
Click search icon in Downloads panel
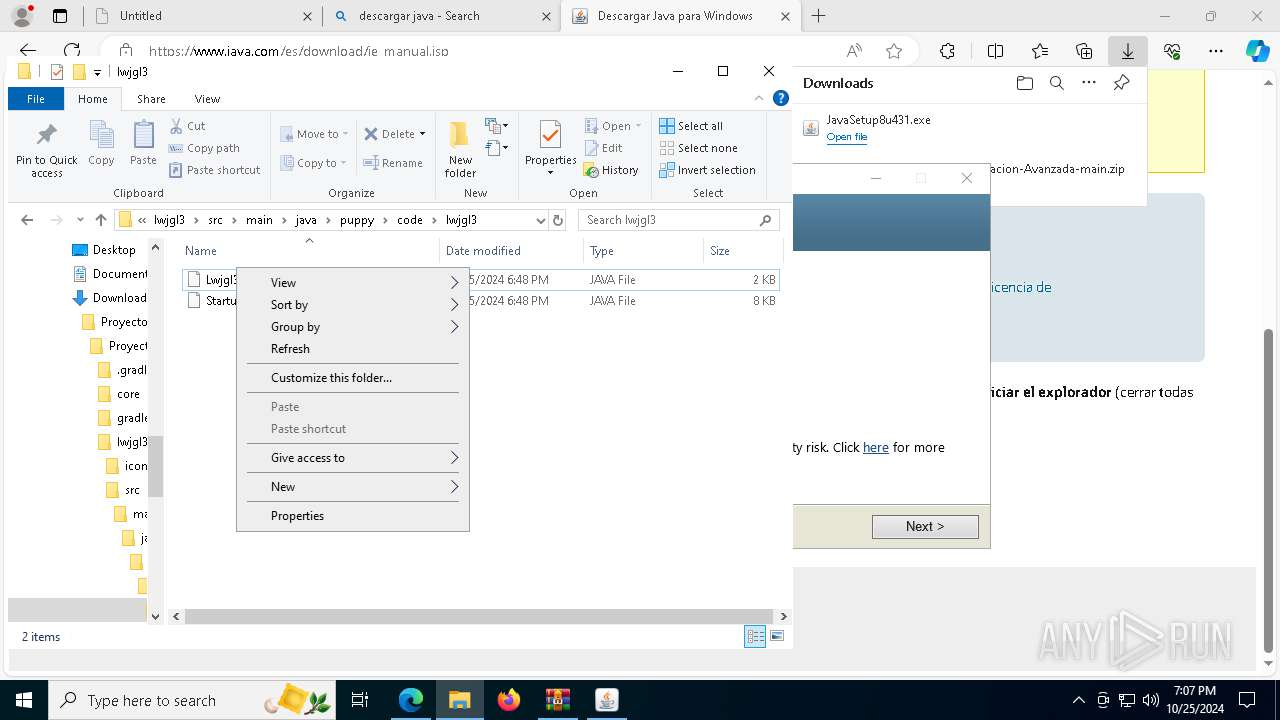point(1056,83)
